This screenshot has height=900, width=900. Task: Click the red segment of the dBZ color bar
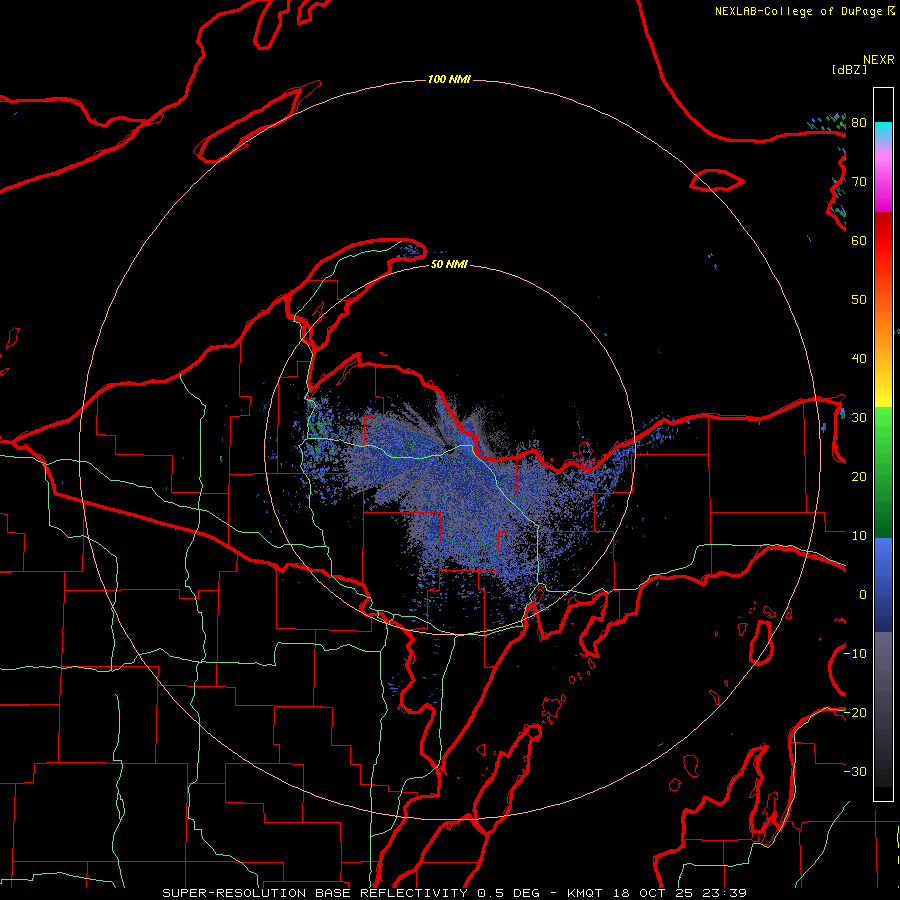(883, 241)
